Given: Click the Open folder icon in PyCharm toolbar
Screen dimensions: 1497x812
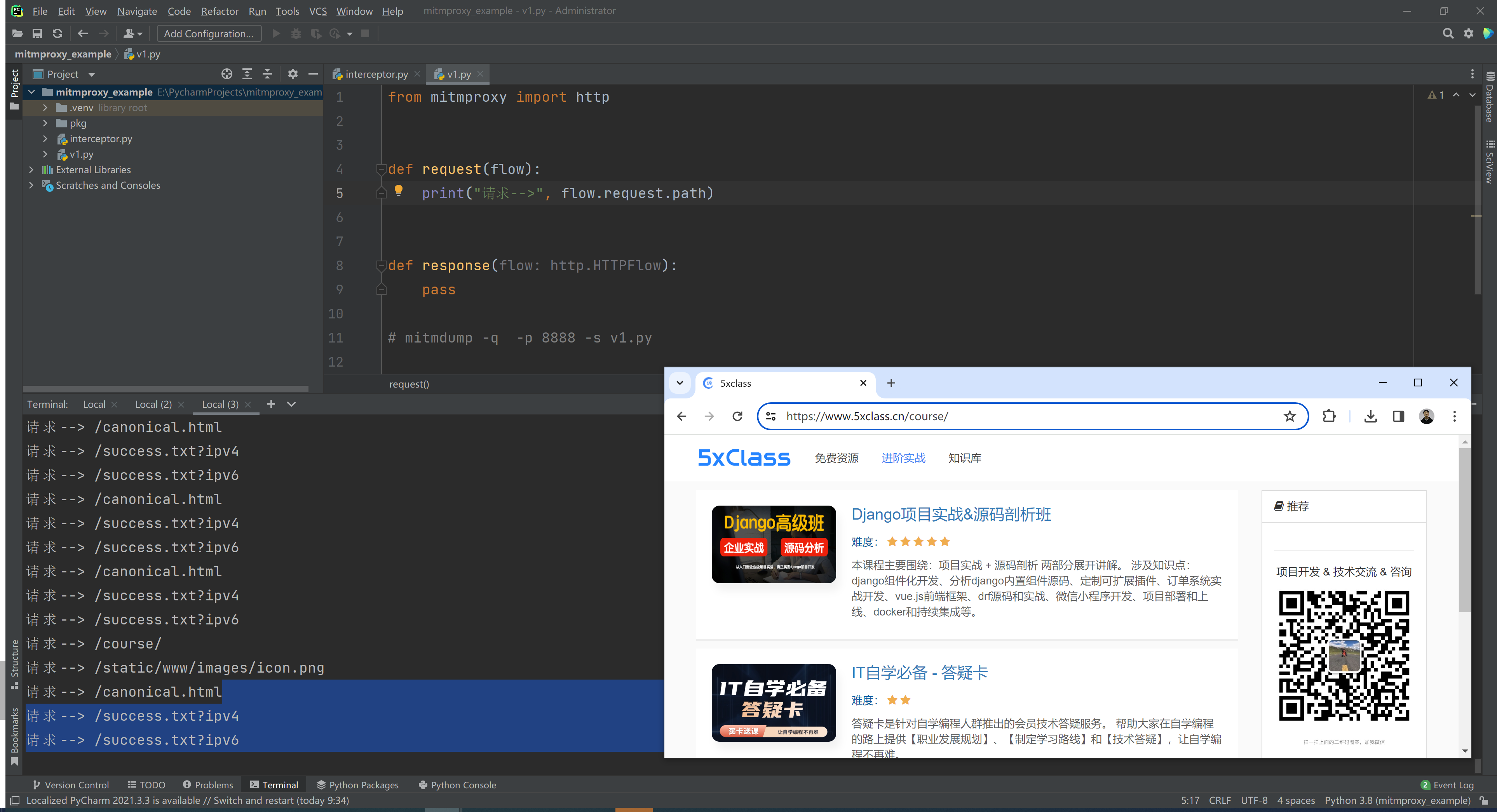Looking at the screenshot, I should click(x=17, y=34).
